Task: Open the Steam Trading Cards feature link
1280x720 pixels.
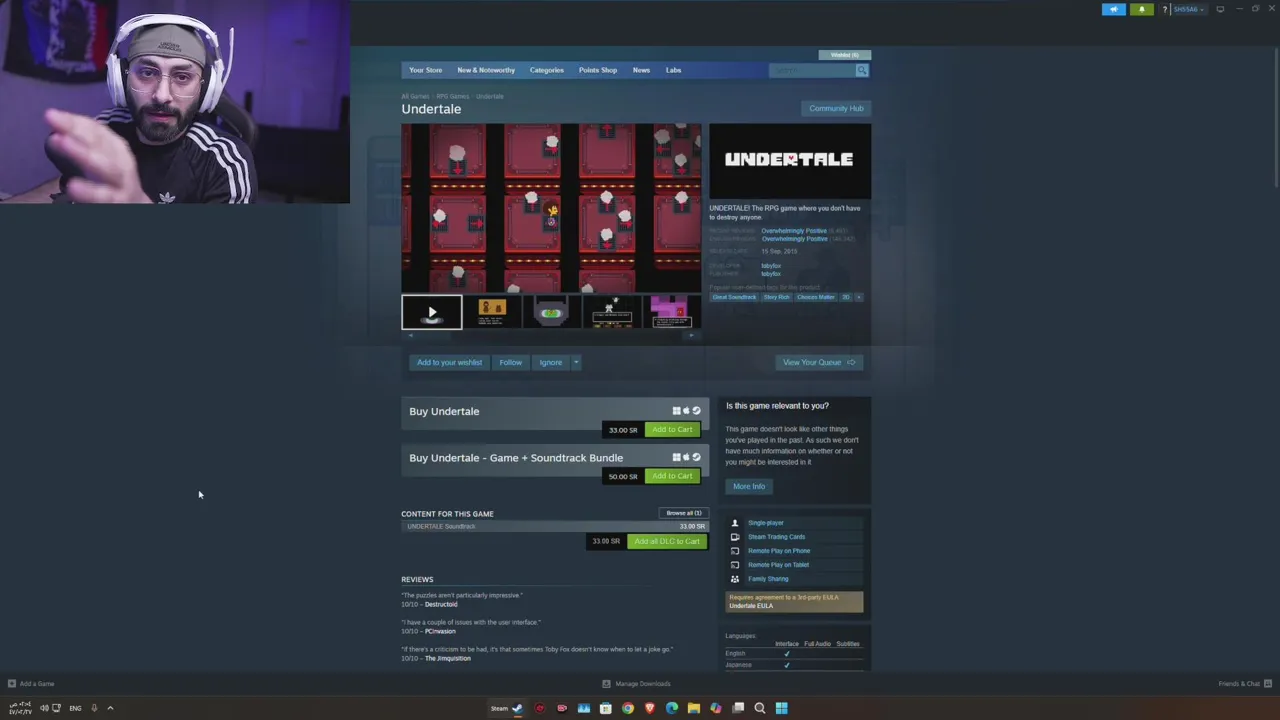Action: [x=776, y=537]
